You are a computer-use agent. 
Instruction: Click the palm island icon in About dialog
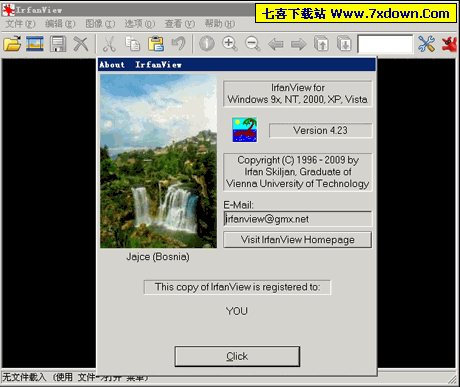click(x=245, y=130)
